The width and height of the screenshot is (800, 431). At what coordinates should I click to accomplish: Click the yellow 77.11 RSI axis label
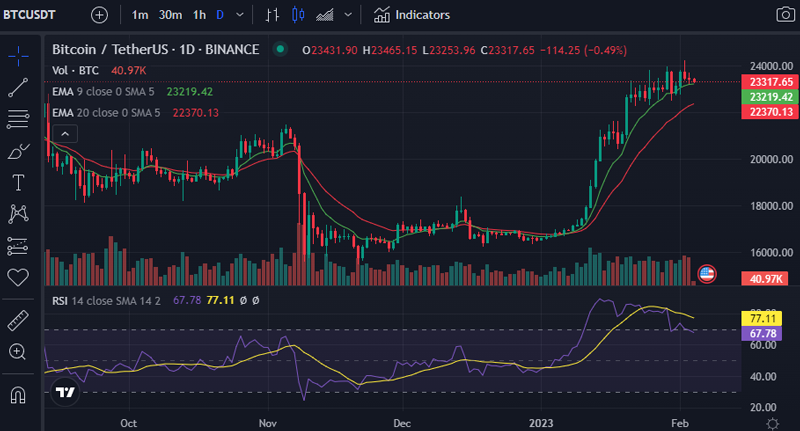point(762,319)
